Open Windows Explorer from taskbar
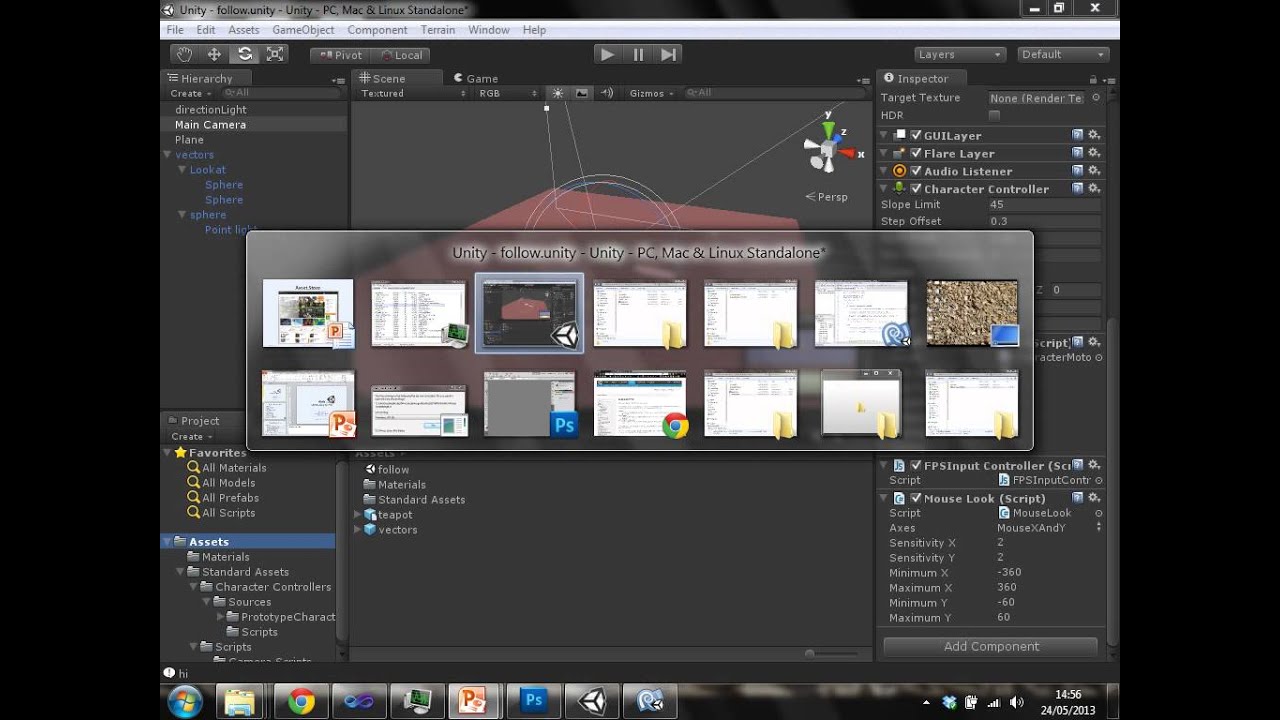Image resolution: width=1280 pixels, height=720 pixels. tap(239, 701)
